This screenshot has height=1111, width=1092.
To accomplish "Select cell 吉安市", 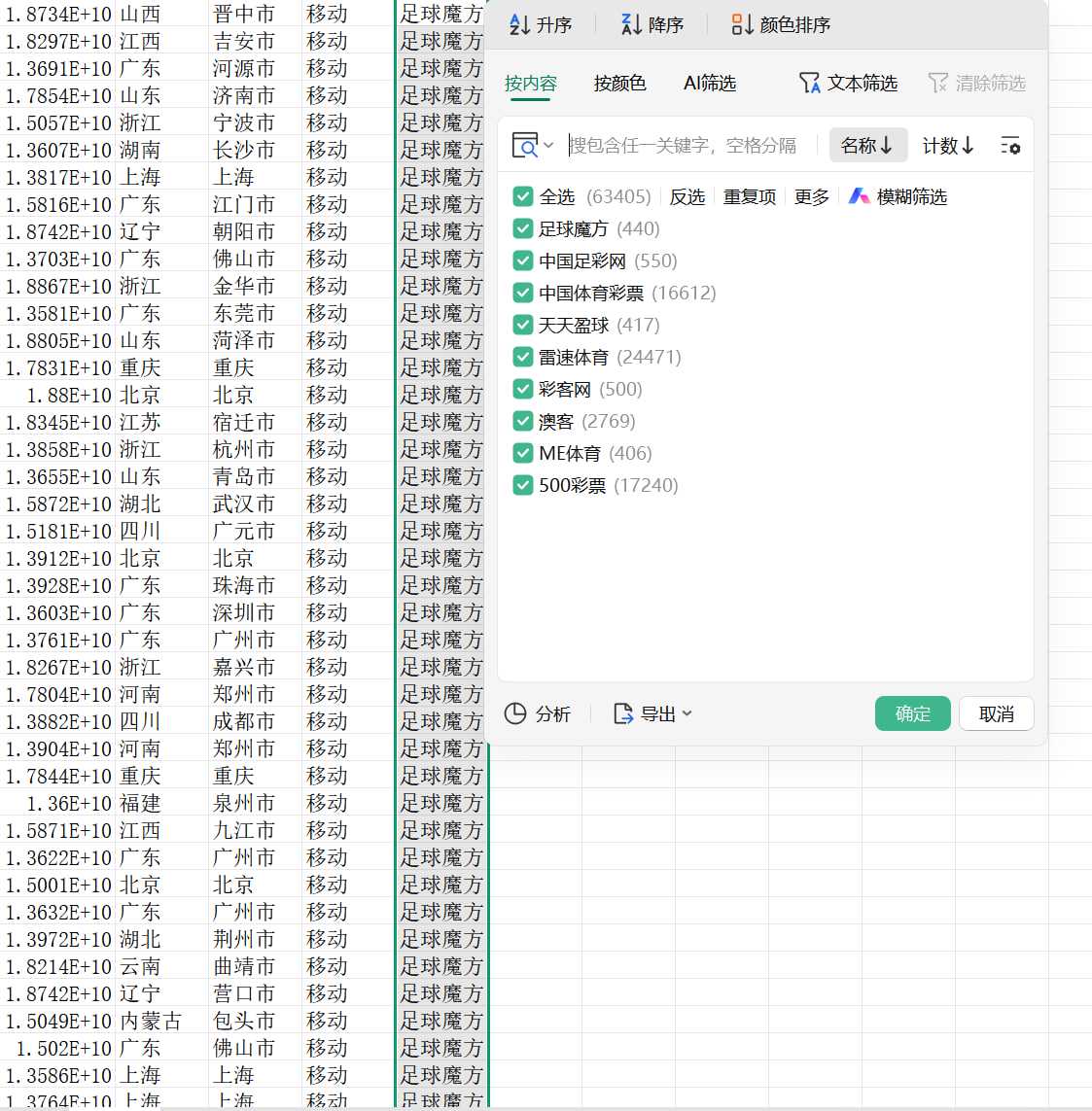I will [x=255, y=41].
